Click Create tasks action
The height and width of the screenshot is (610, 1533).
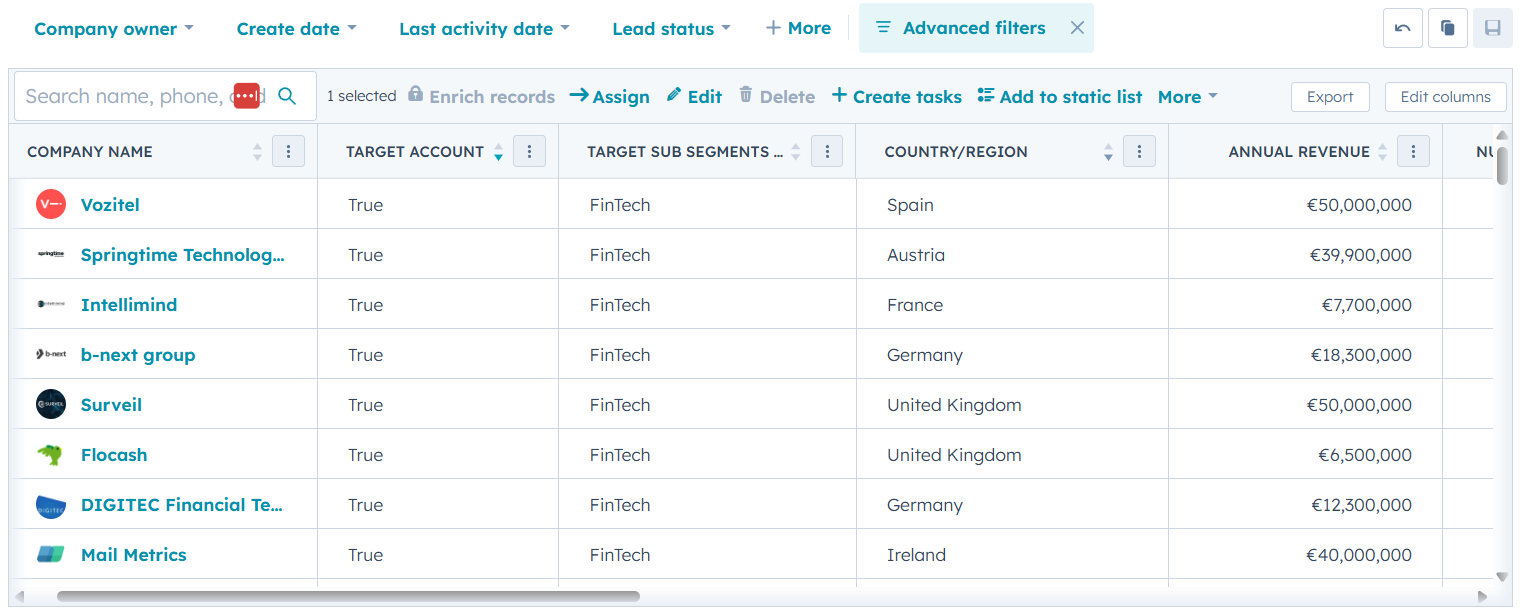(897, 97)
